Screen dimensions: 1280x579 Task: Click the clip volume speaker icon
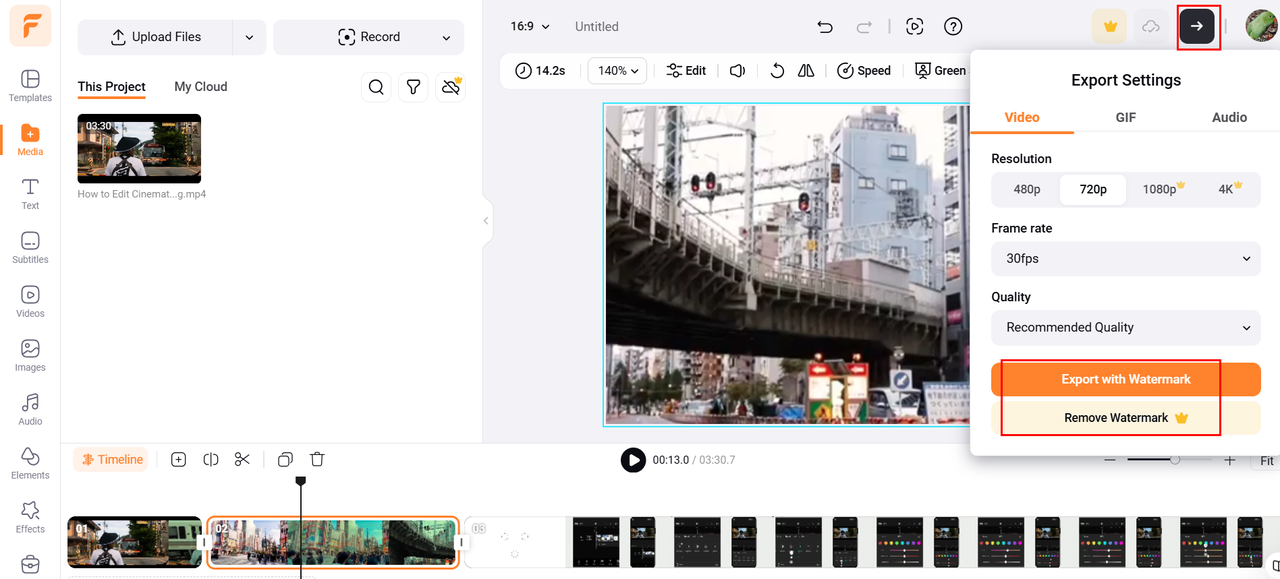point(738,71)
